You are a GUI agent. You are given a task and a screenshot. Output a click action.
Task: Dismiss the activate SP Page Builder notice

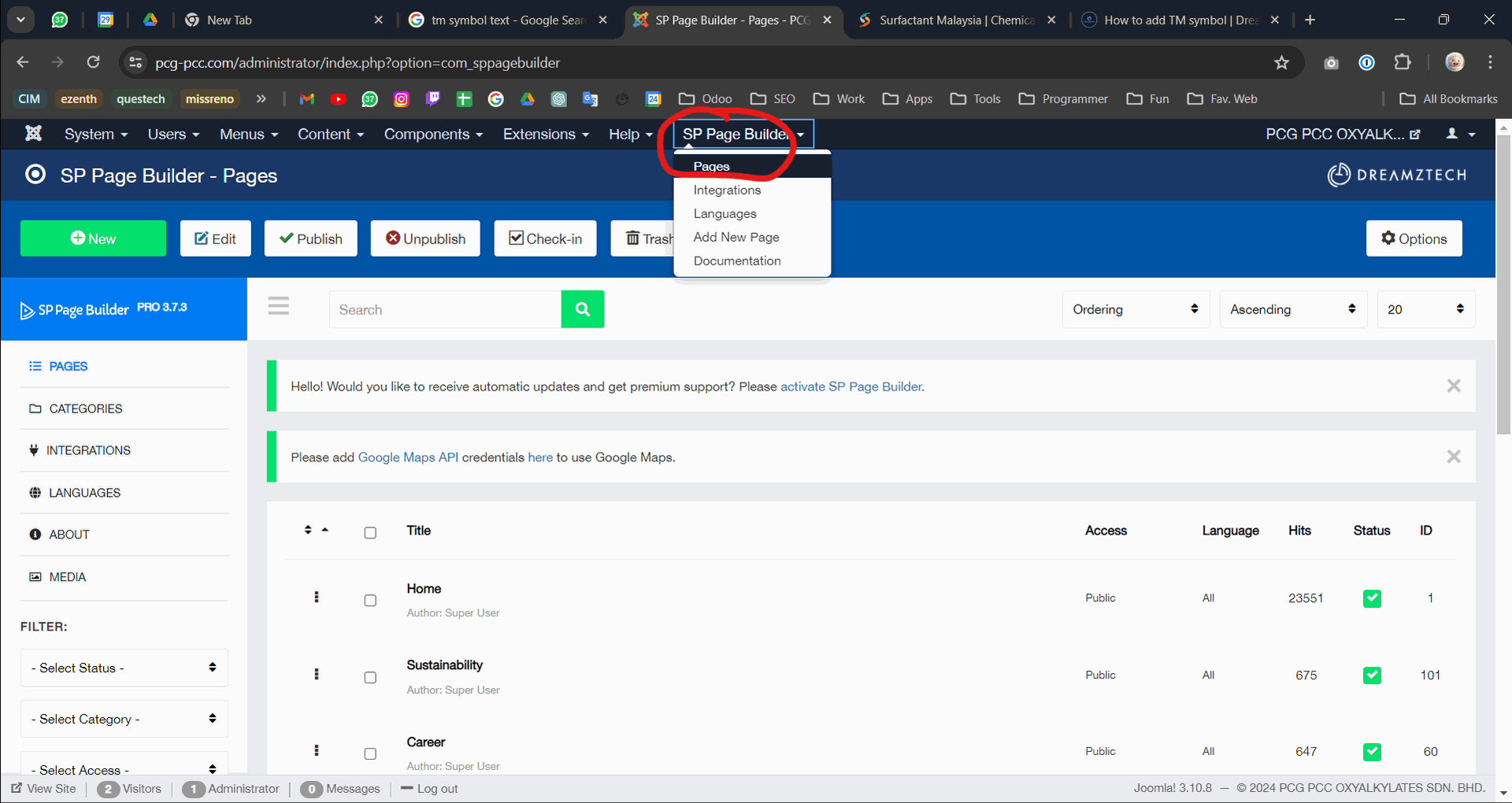[x=1454, y=386]
